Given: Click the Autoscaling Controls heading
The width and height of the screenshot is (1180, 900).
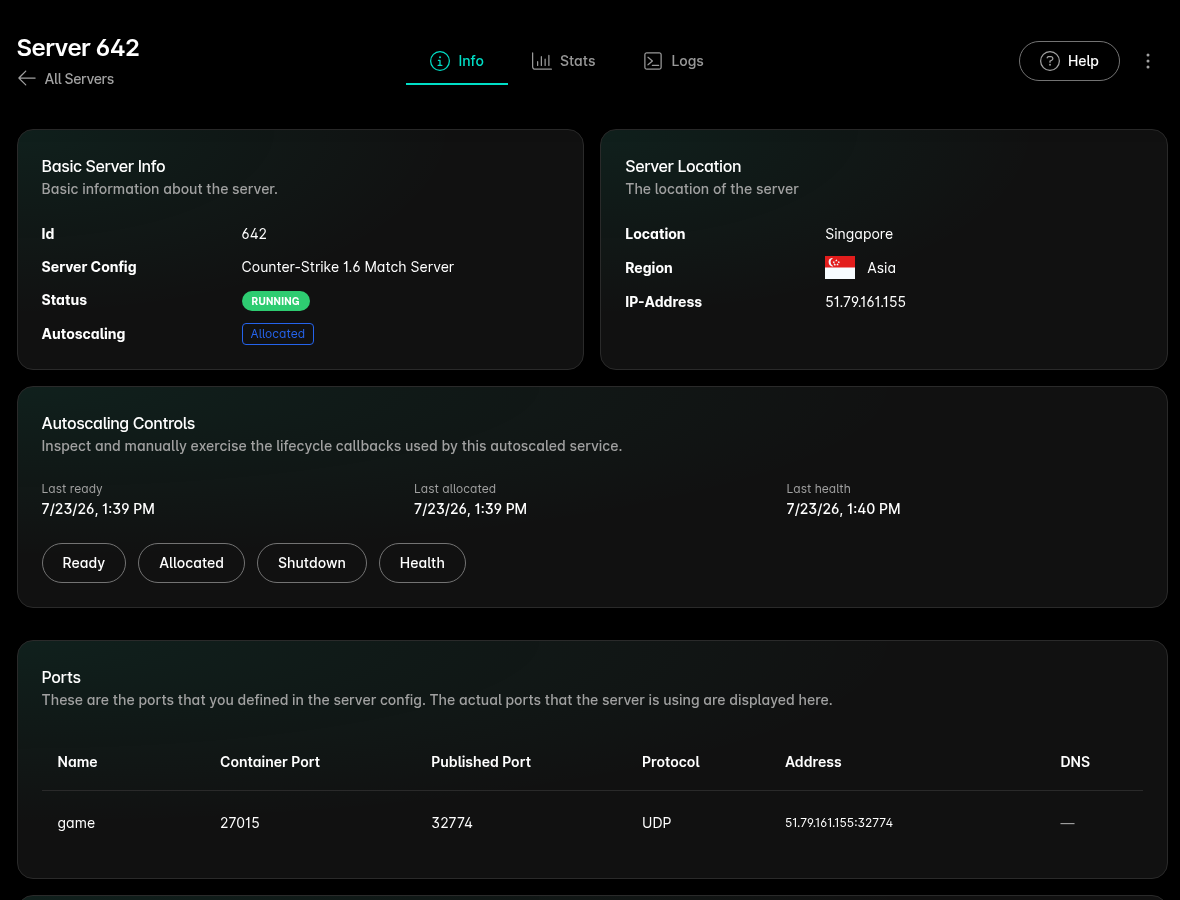Looking at the screenshot, I should pyautogui.click(x=118, y=424).
